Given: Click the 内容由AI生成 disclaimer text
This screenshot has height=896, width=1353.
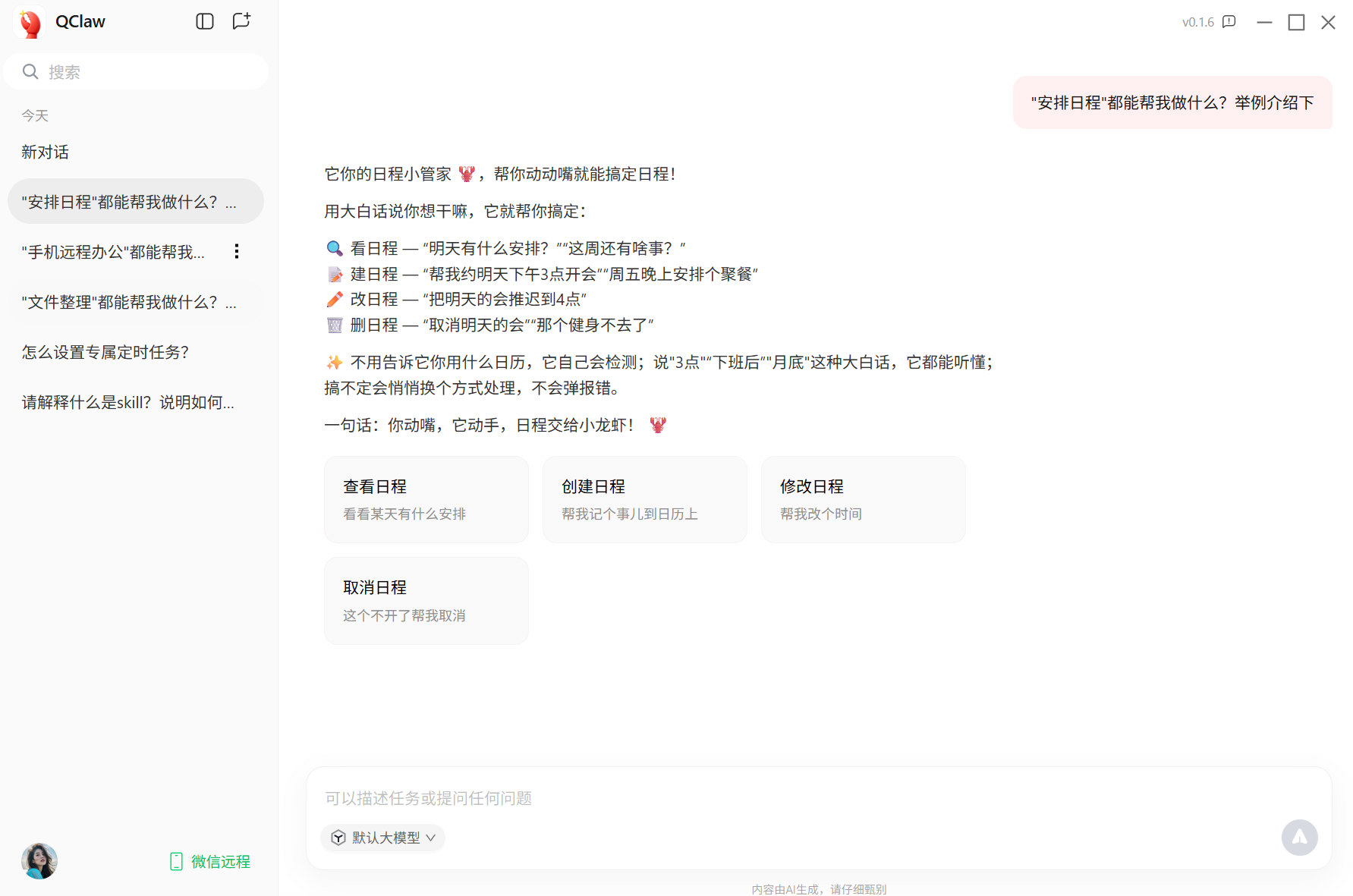Looking at the screenshot, I should [x=819, y=889].
